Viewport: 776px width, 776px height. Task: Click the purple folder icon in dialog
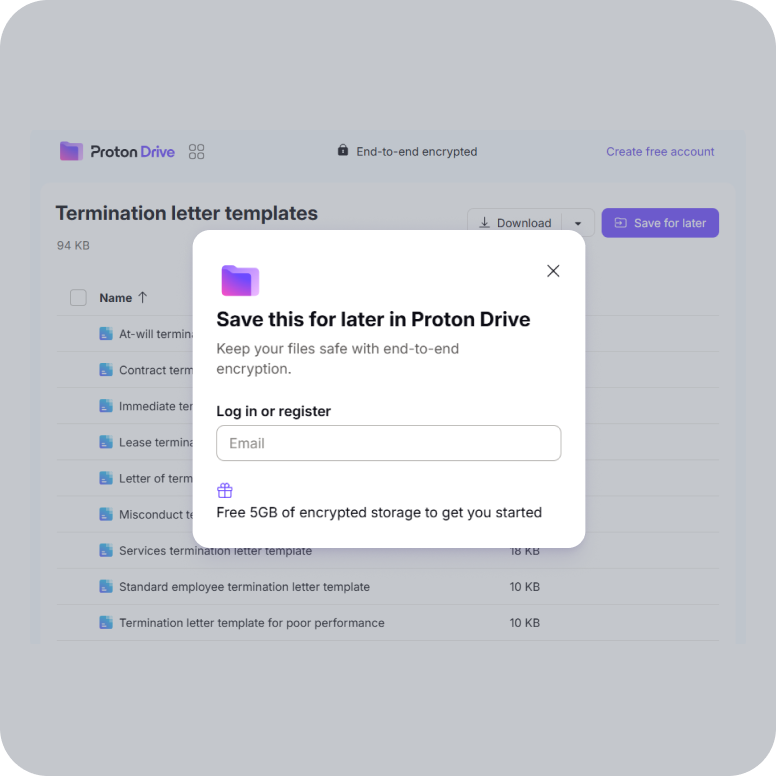[x=240, y=281]
